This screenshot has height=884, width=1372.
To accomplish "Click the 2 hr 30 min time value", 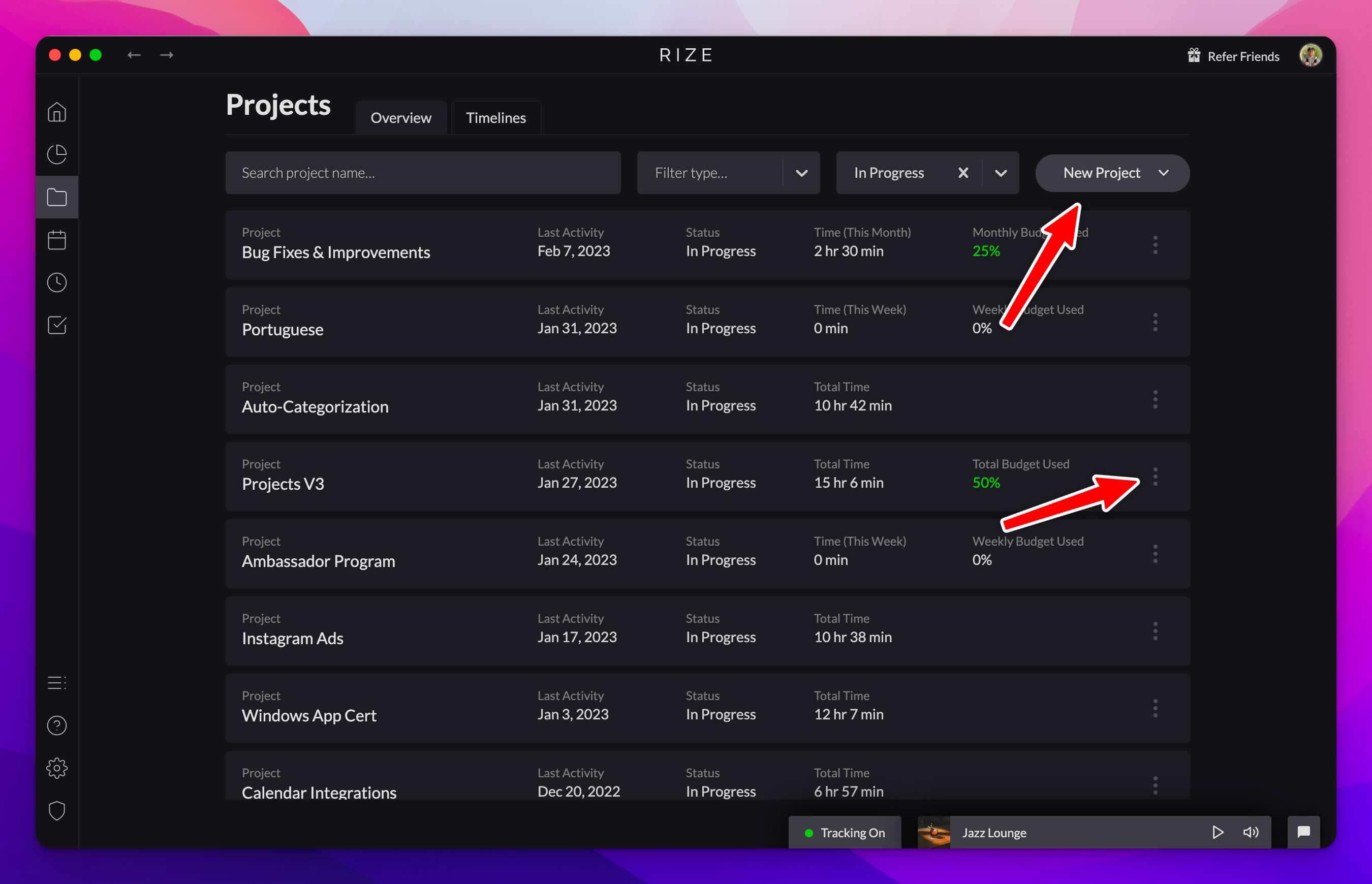I will [849, 251].
